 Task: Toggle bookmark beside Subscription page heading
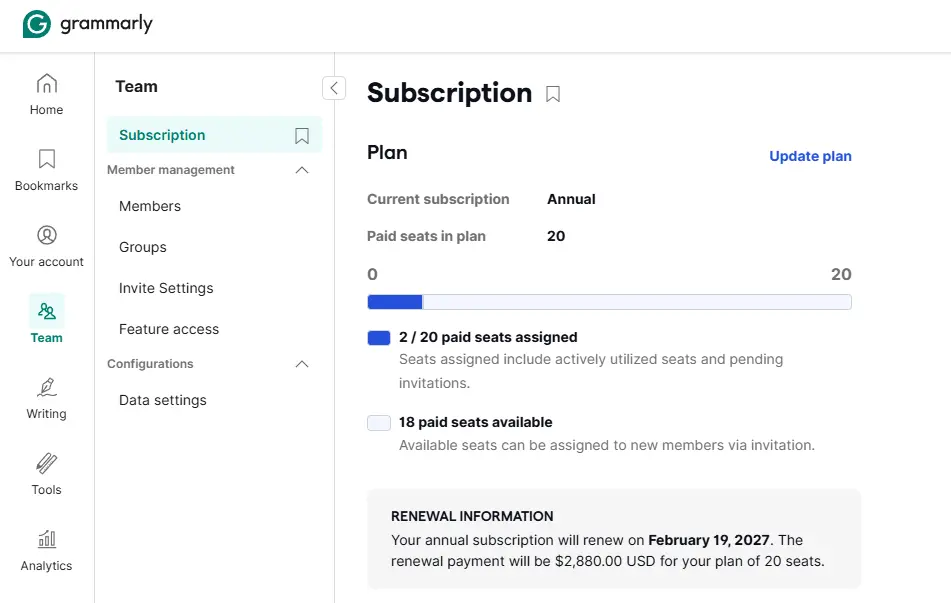click(x=553, y=94)
